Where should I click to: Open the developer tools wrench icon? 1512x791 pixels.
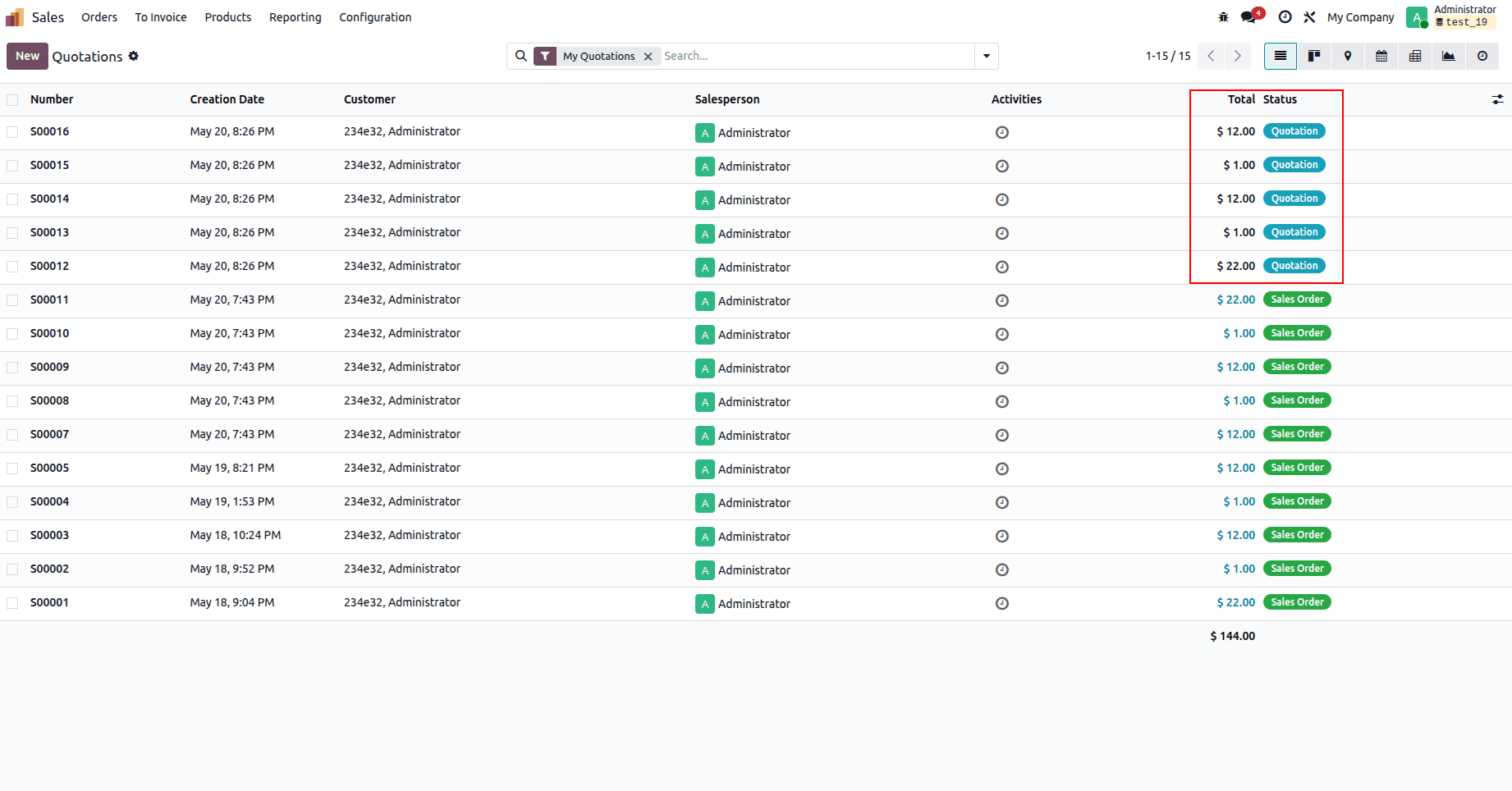point(1309,17)
